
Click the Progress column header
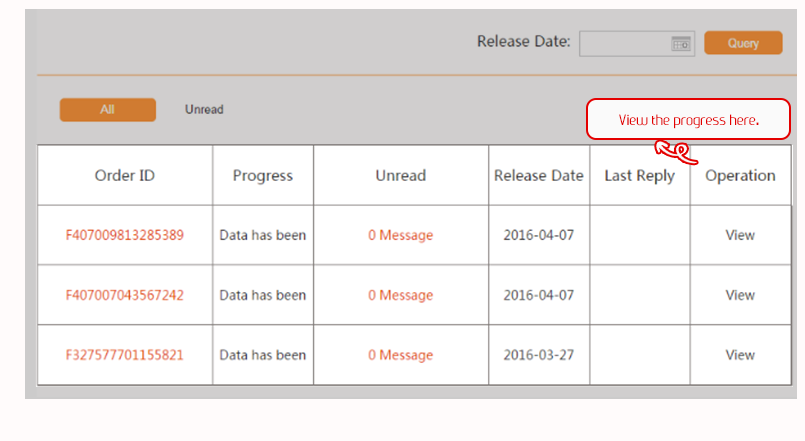click(x=263, y=176)
